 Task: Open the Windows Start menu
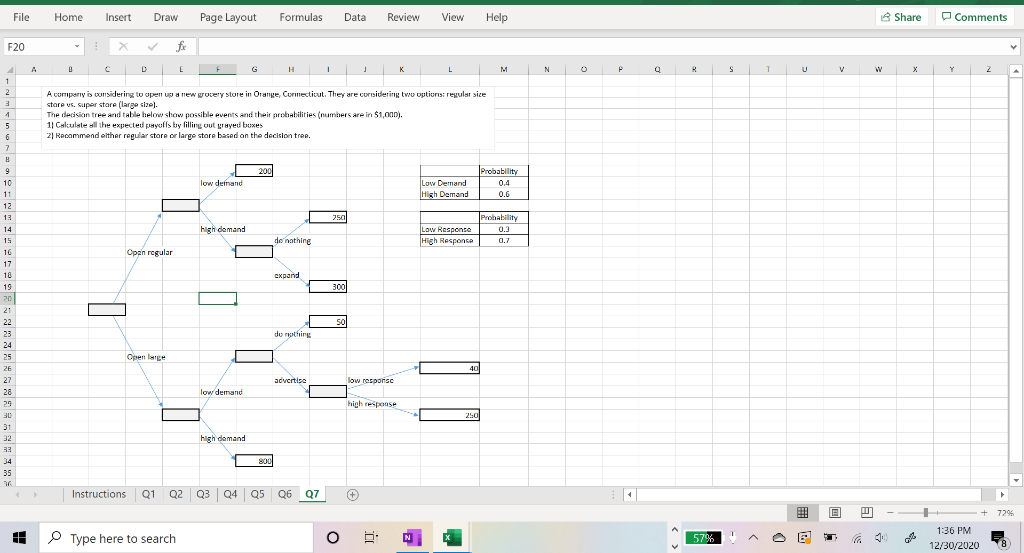coord(19,537)
